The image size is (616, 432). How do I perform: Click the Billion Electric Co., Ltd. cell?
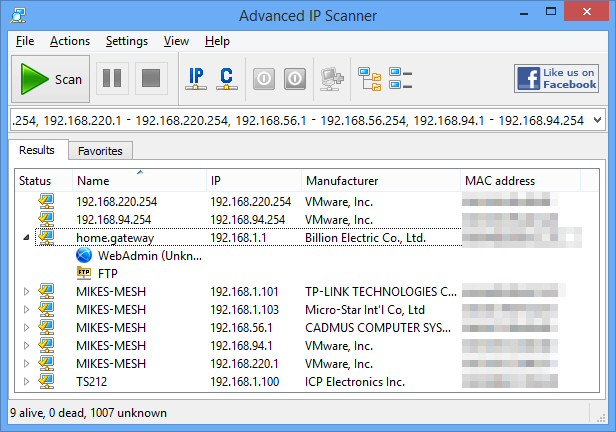coord(365,238)
